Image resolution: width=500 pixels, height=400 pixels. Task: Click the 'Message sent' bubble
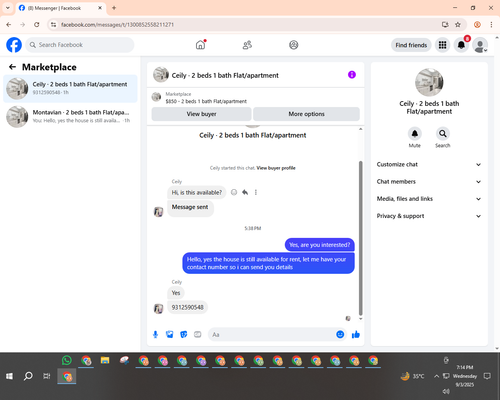click(x=190, y=207)
